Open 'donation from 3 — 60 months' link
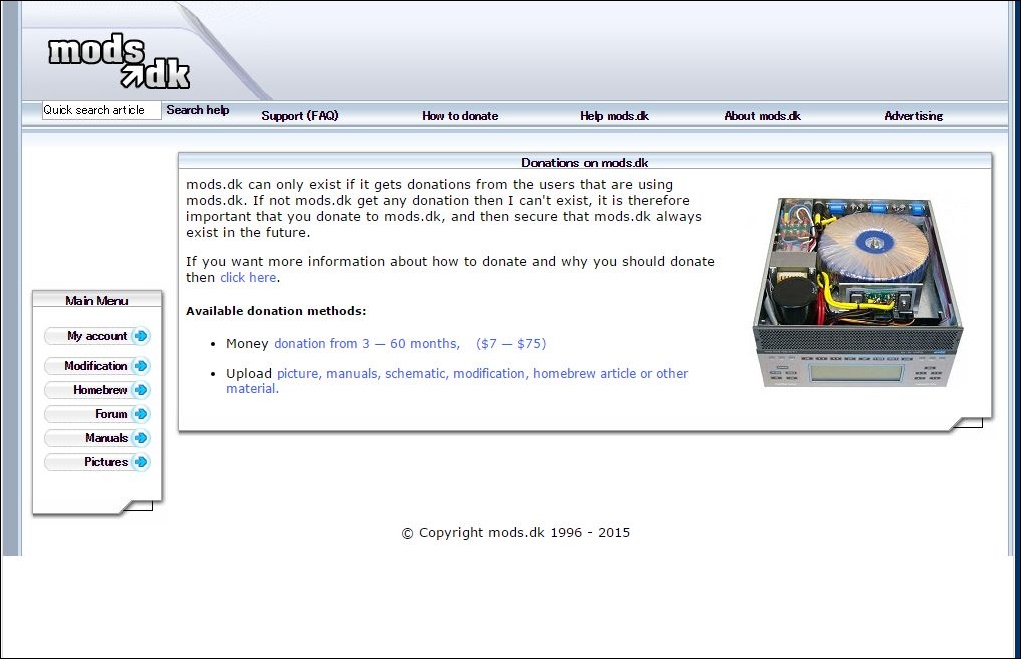 [x=410, y=344]
